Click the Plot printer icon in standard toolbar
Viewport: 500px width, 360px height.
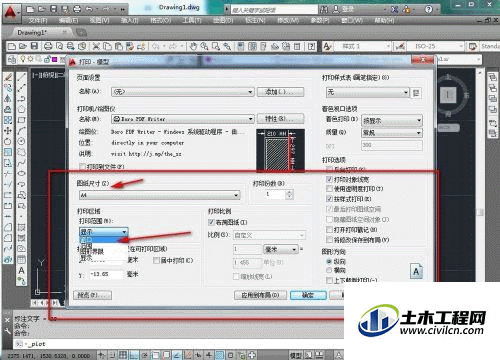pos(48,46)
